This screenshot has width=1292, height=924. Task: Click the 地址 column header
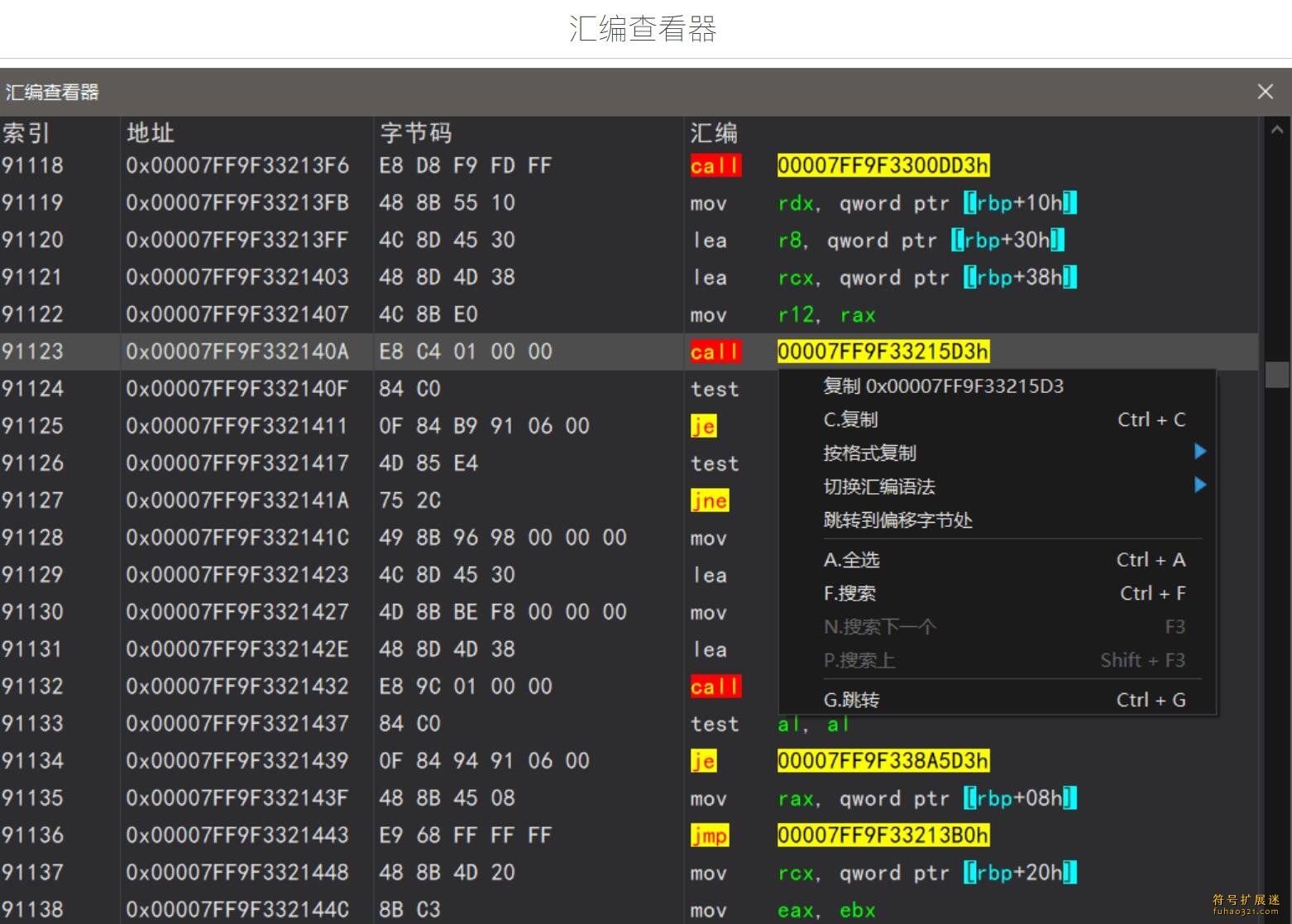pos(150,133)
